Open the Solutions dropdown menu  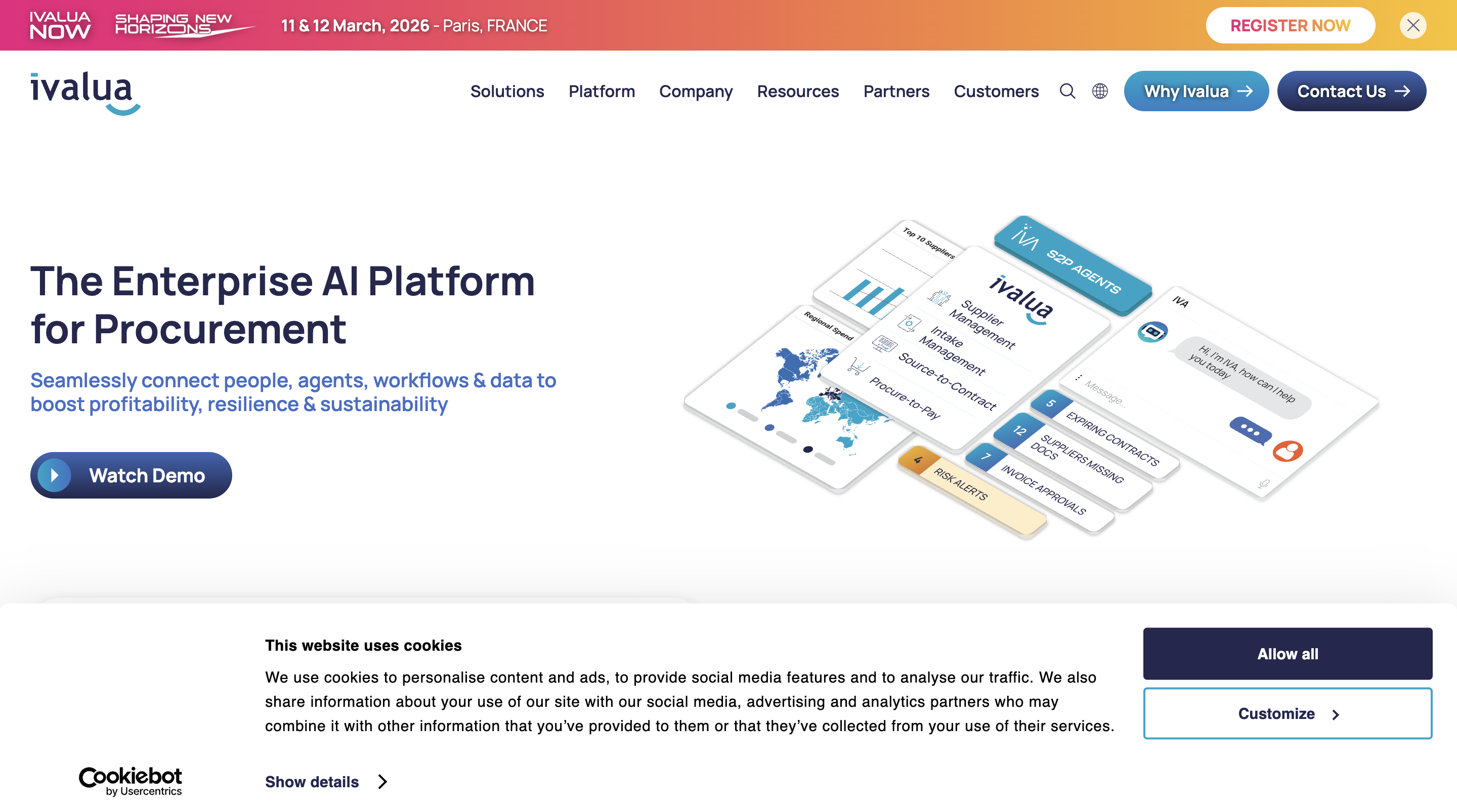coord(507,91)
